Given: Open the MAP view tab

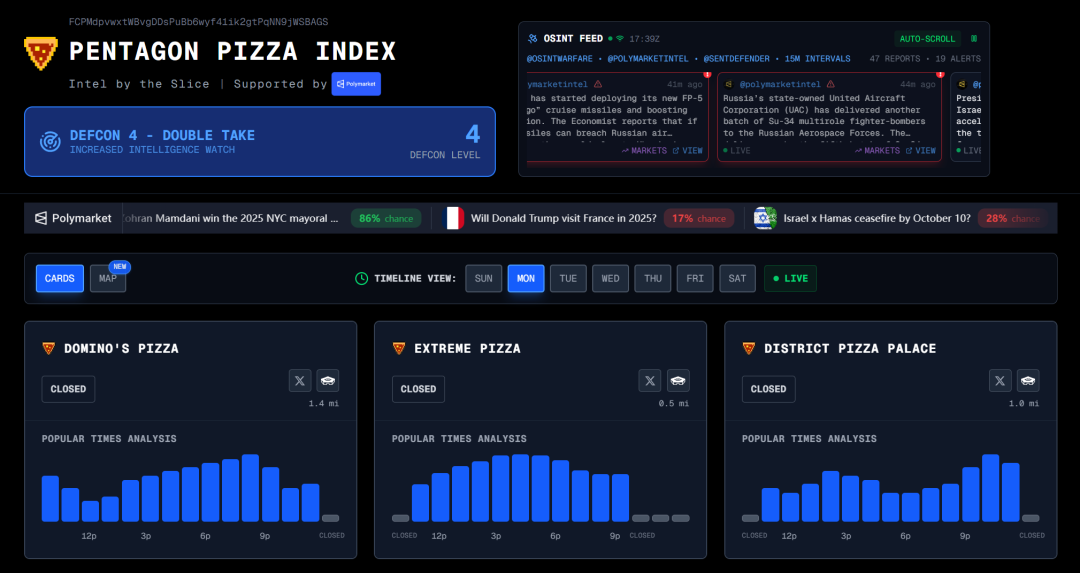Looking at the screenshot, I should pyautogui.click(x=107, y=279).
